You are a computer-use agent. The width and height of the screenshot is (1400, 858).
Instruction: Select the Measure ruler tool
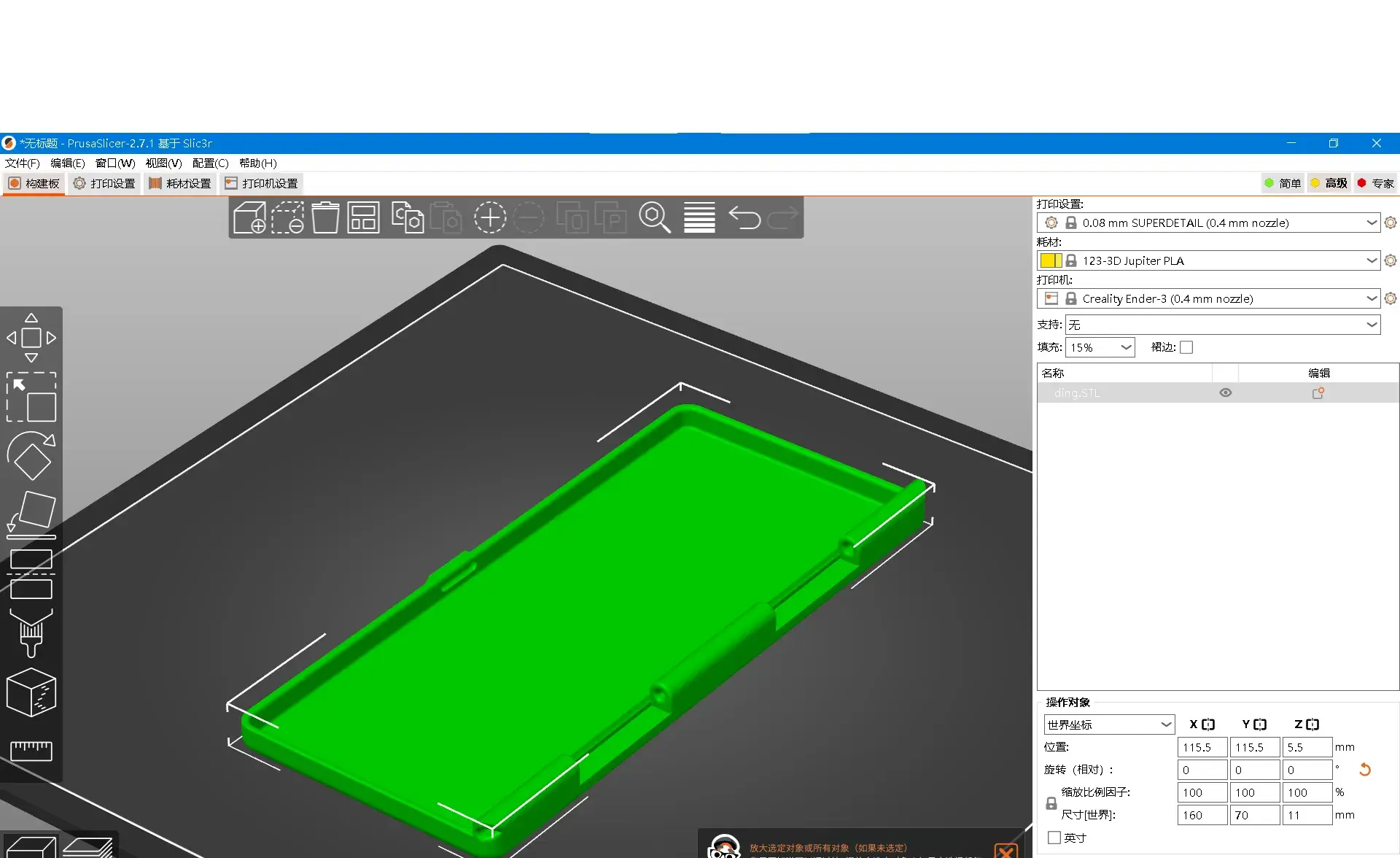pyautogui.click(x=31, y=750)
